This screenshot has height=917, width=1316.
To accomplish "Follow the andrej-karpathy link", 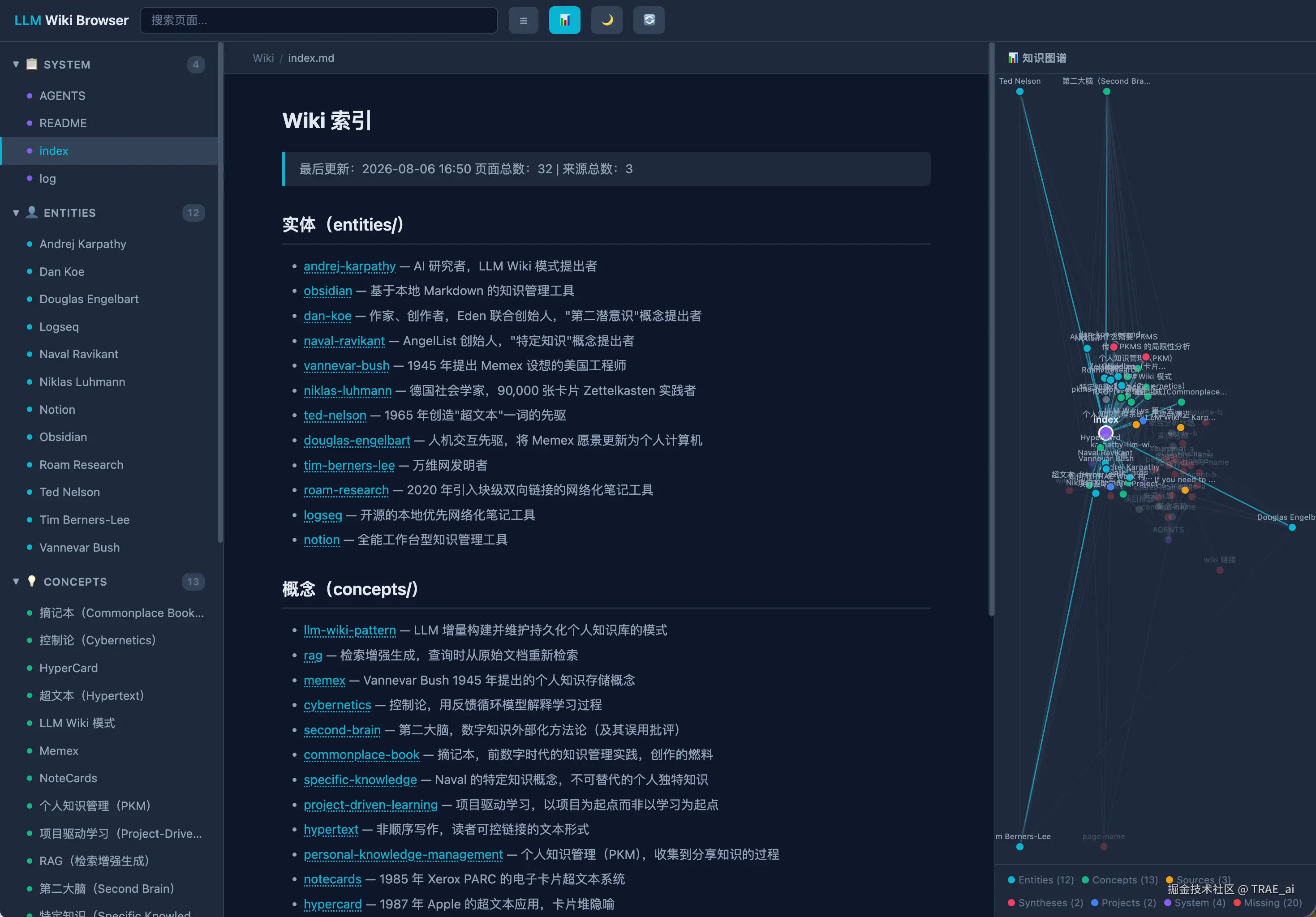I will pos(350,266).
